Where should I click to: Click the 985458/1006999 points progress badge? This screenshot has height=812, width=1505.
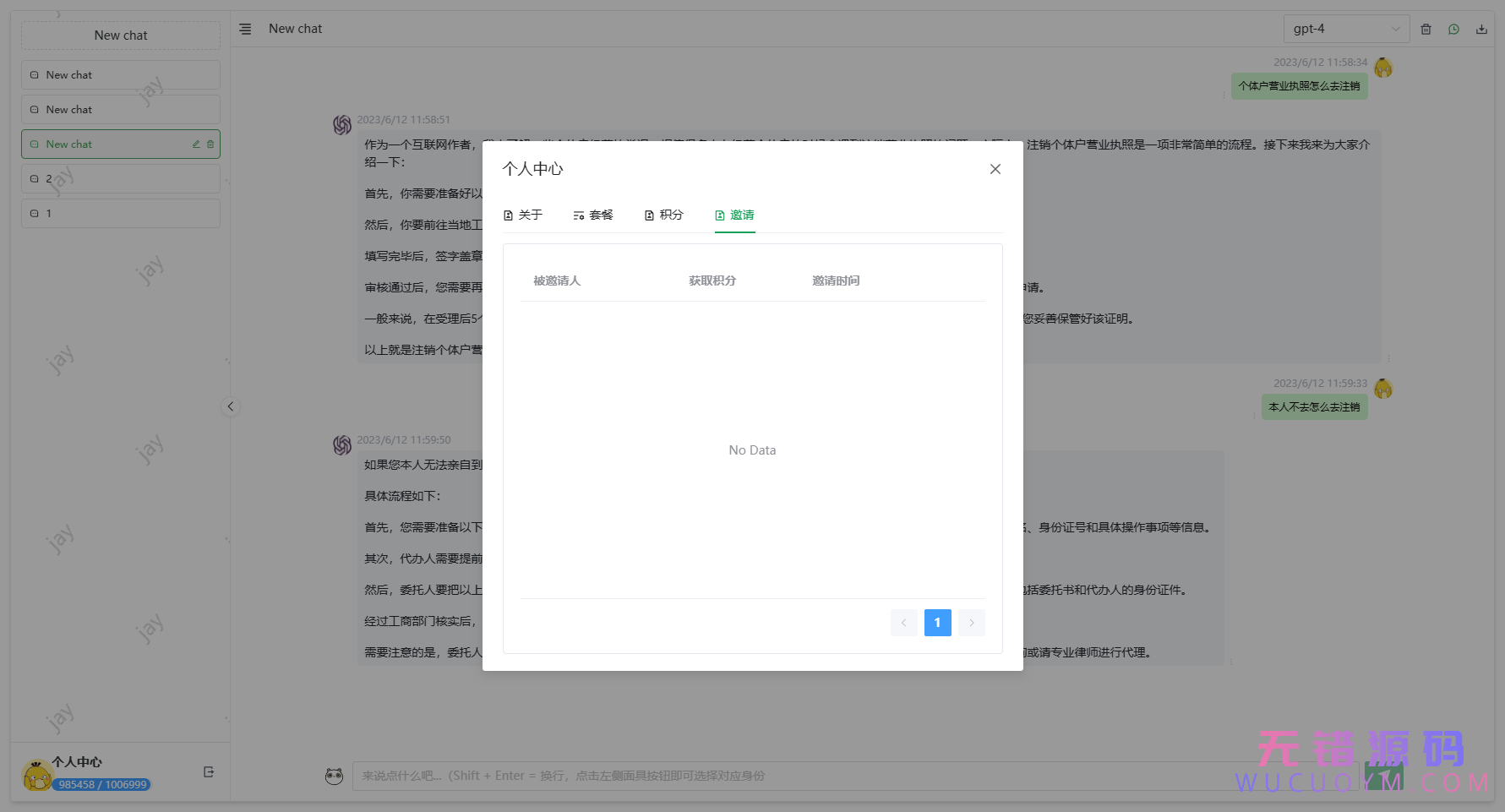pos(101,784)
